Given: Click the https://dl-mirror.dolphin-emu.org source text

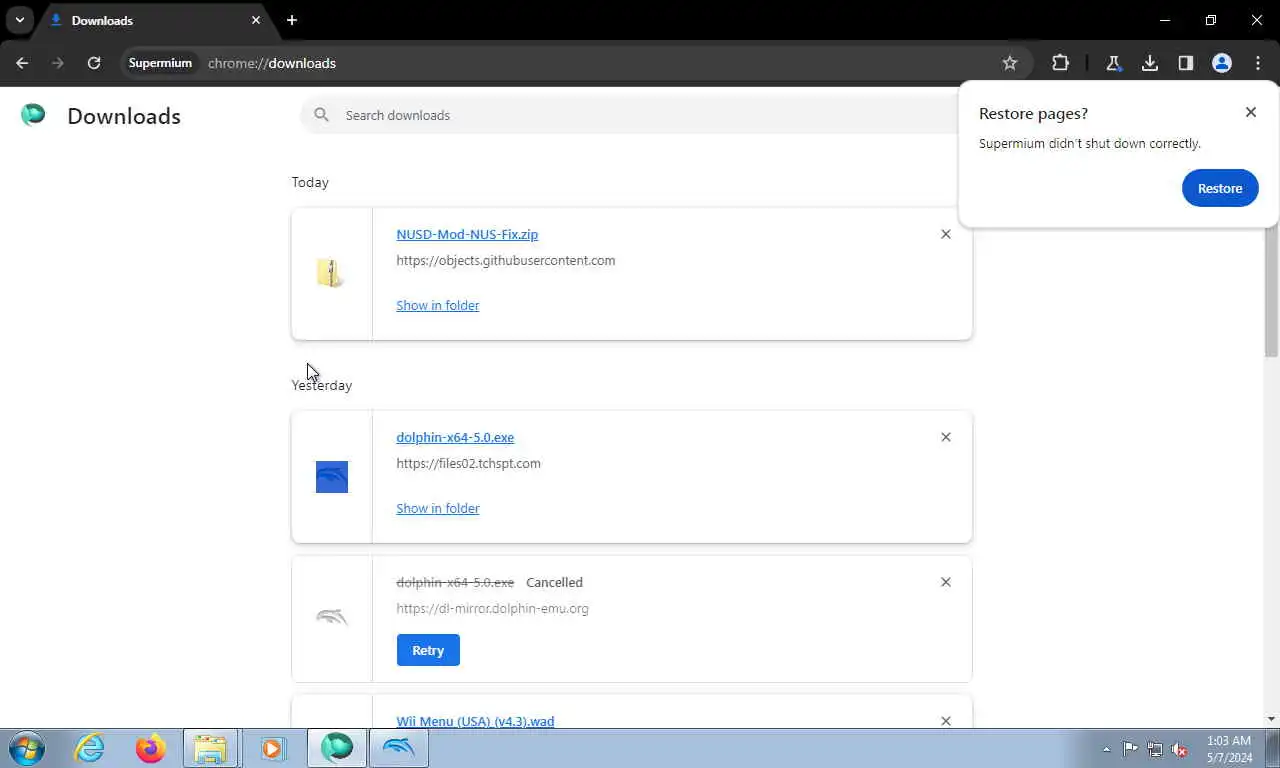Looking at the screenshot, I should click(492, 608).
